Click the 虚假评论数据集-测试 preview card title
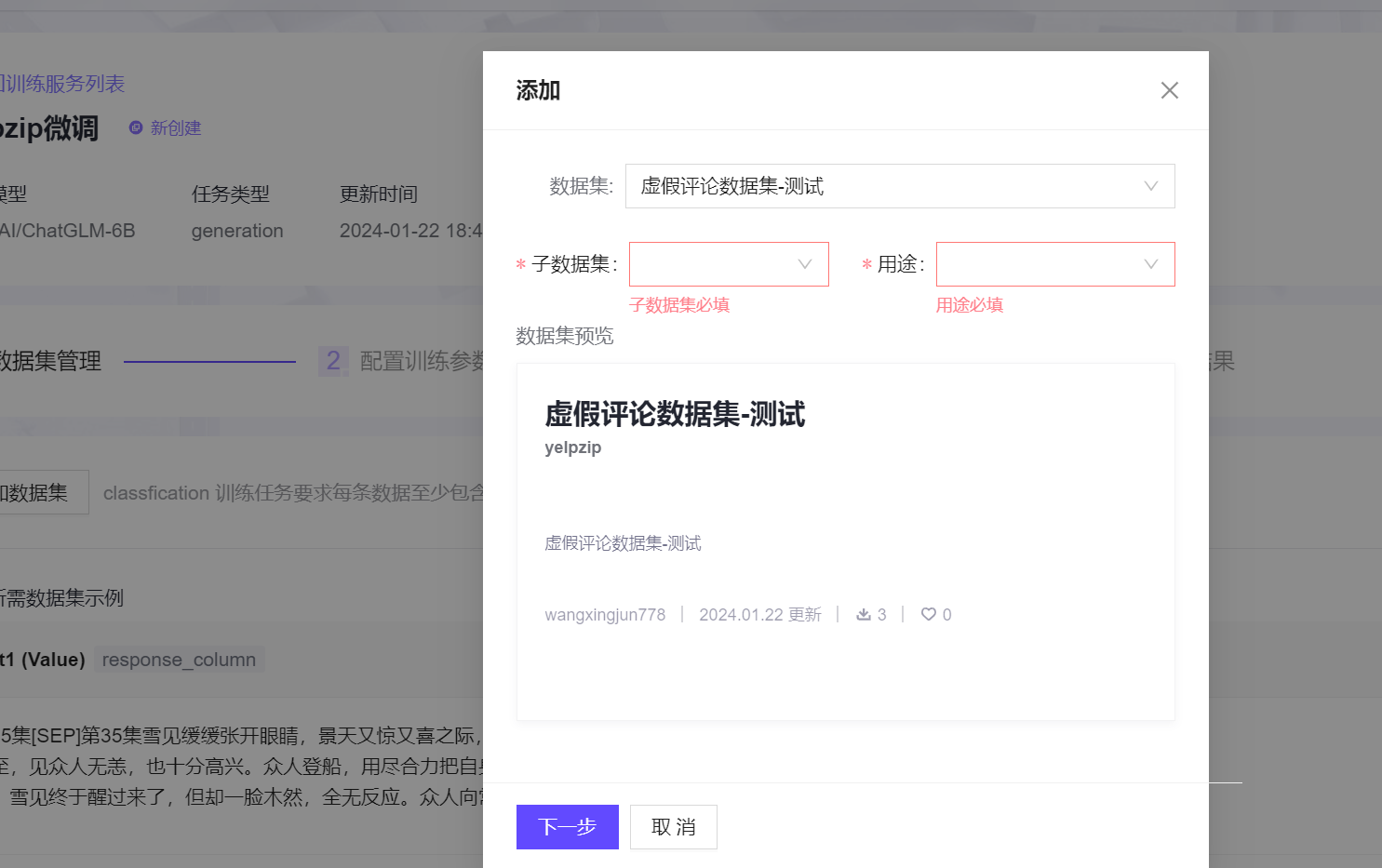The height and width of the screenshot is (868, 1382). point(675,414)
